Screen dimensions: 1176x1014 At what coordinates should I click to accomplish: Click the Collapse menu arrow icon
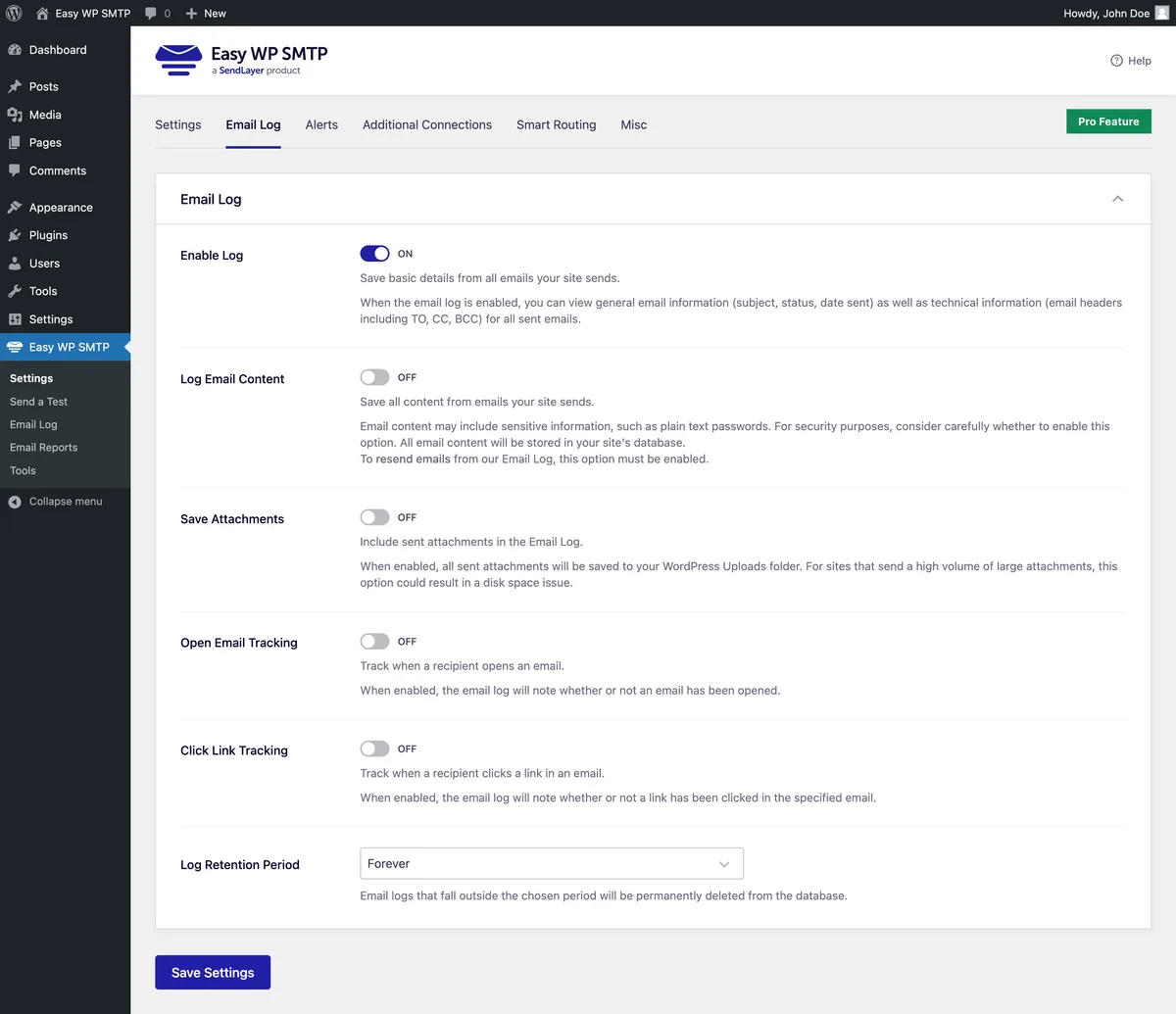coord(15,502)
